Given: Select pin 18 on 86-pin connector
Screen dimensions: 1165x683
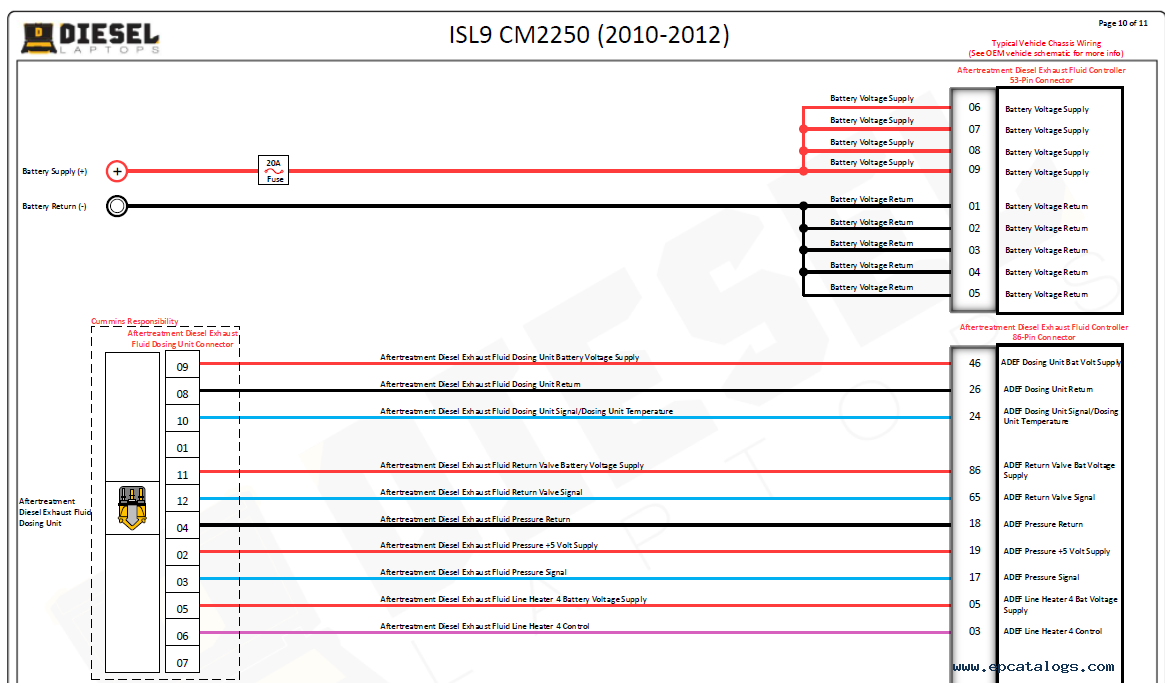Looking at the screenshot, I should 975,523.
